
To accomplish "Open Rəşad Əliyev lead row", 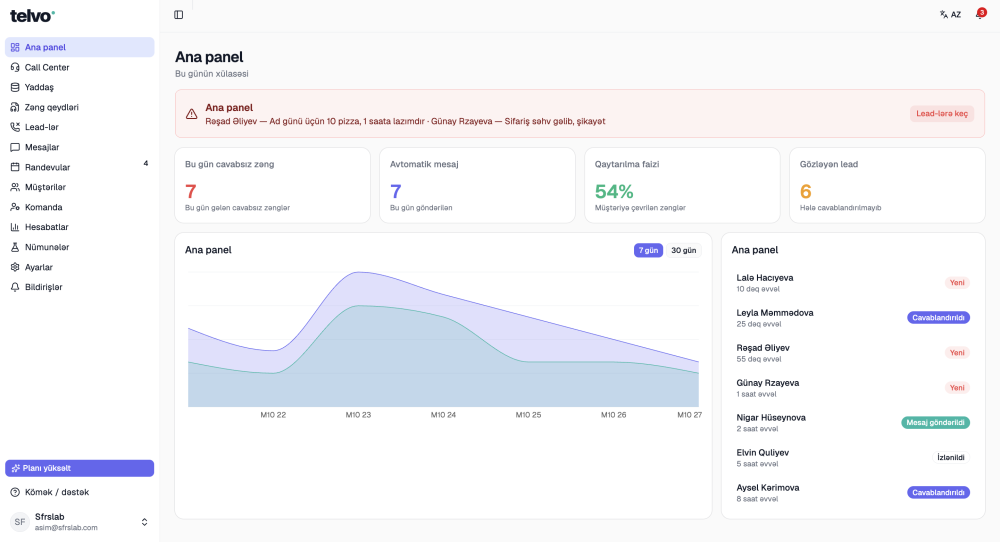I will [x=853, y=353].
